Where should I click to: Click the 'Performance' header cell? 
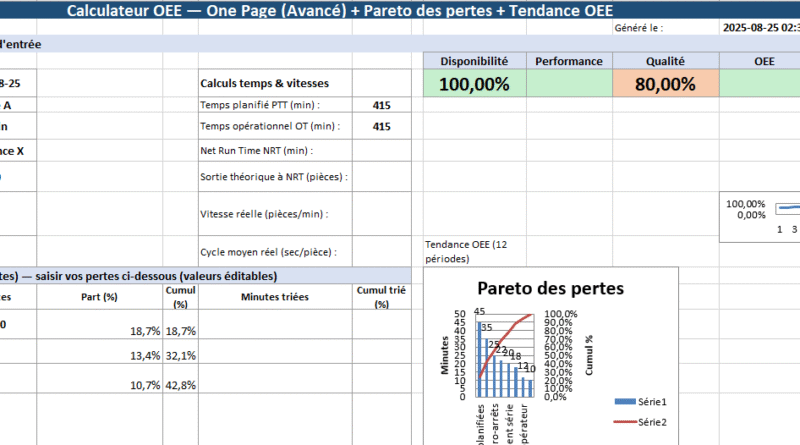click(569, 61)
